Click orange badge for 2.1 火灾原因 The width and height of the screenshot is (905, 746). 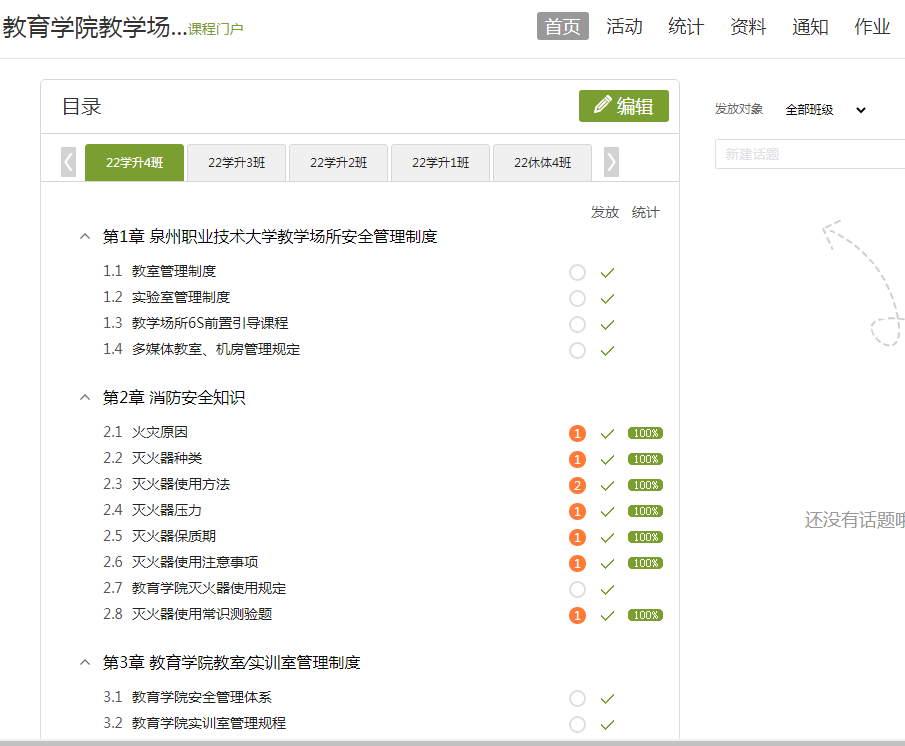pos(577,433)
